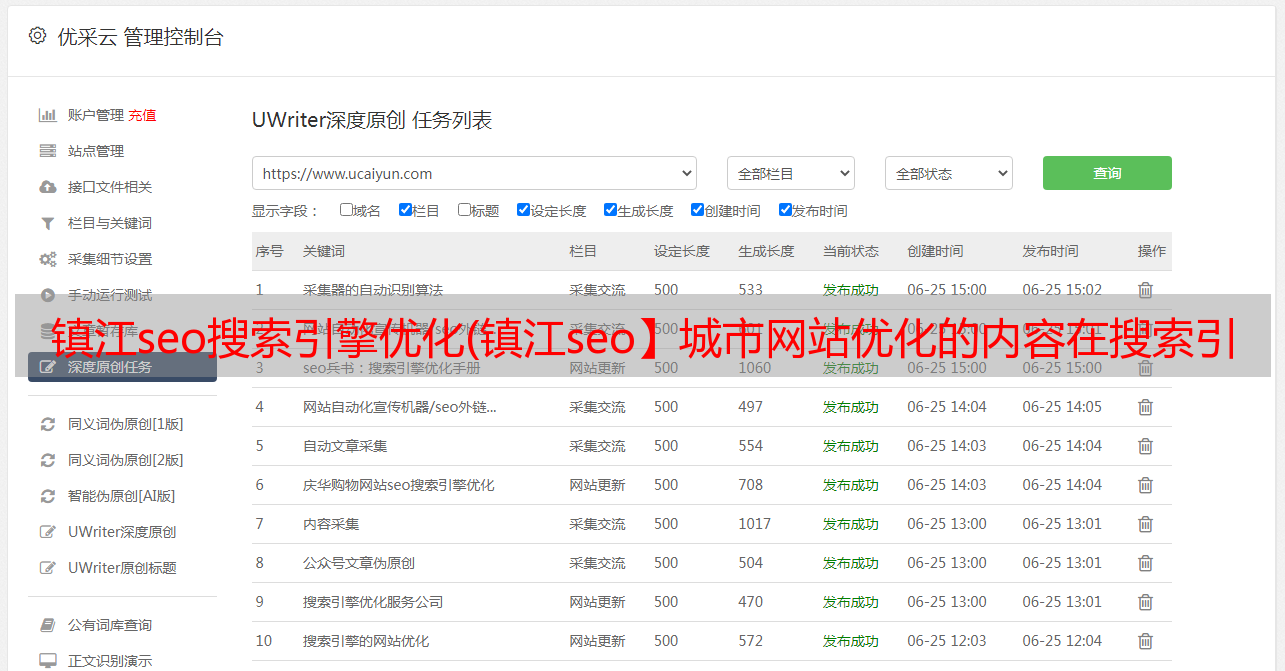Click creation time 06-25 12:03
This screenshot has width=1285, height=671.
[947, 641]
